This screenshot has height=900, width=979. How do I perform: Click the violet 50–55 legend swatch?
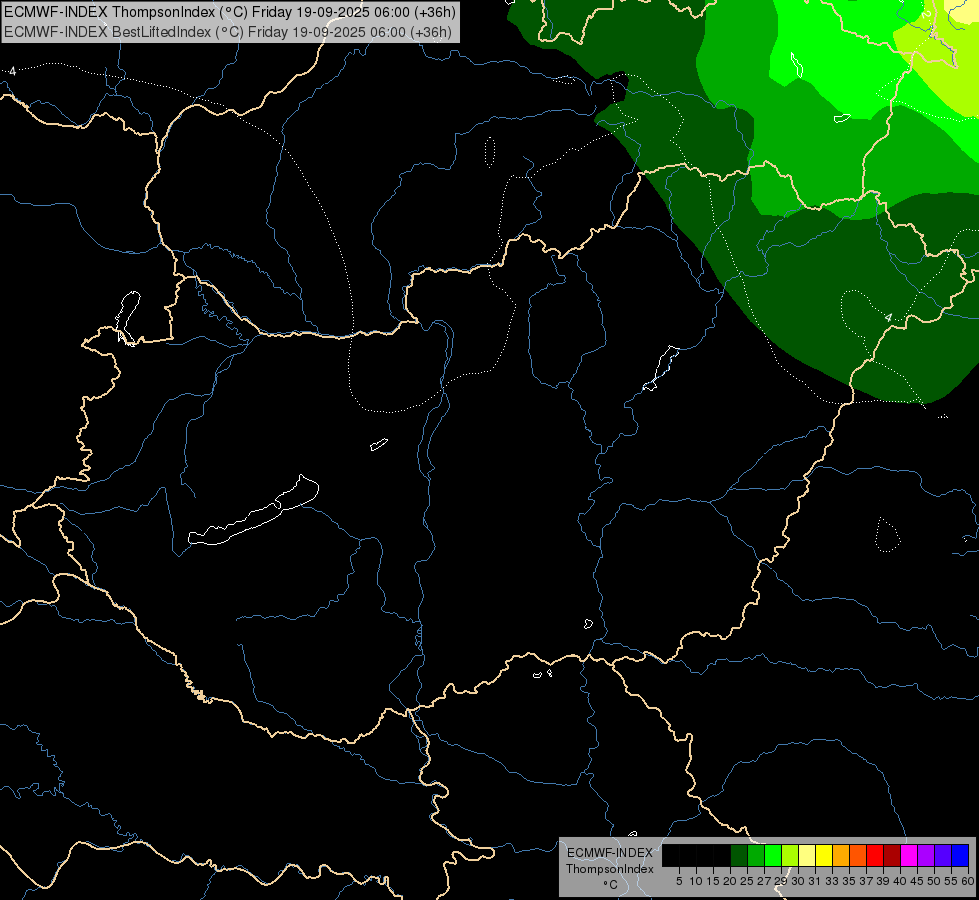943,855
